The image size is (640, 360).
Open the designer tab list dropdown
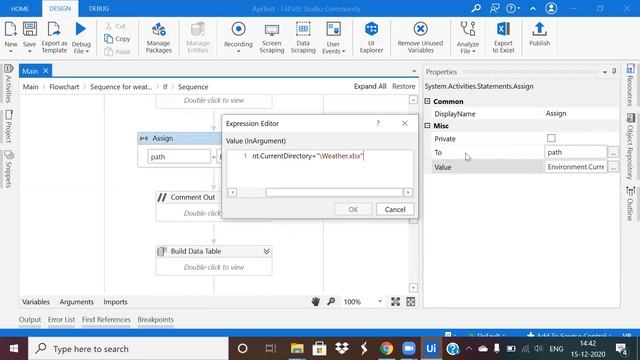click(414, 71)
